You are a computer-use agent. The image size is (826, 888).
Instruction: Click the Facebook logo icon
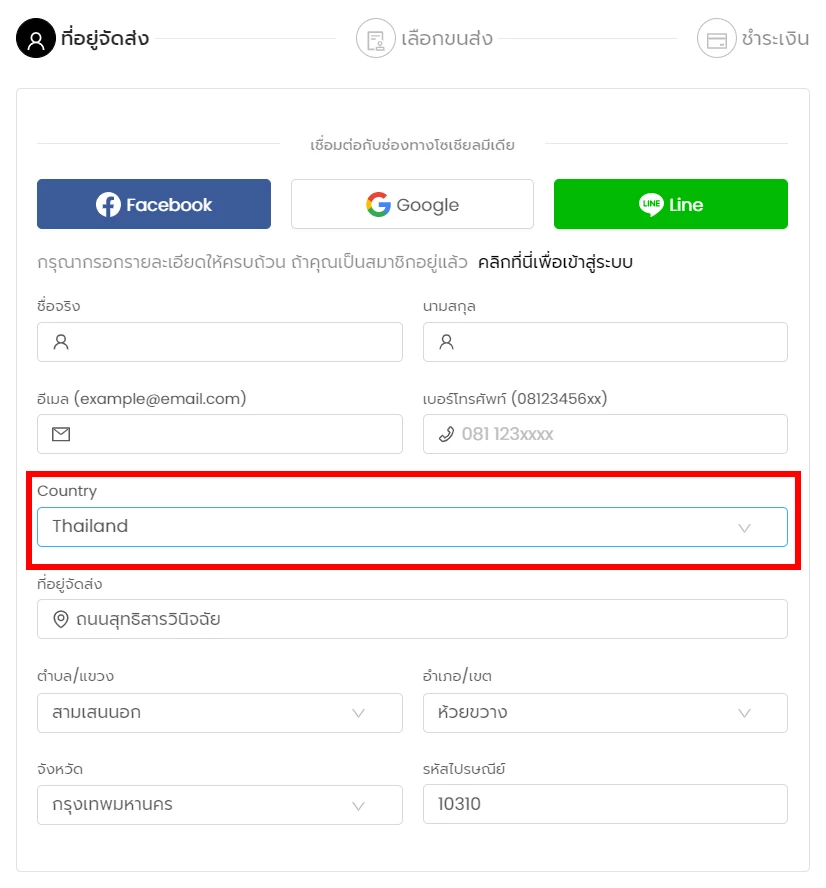pyautogui.click(x=108, y=204)
